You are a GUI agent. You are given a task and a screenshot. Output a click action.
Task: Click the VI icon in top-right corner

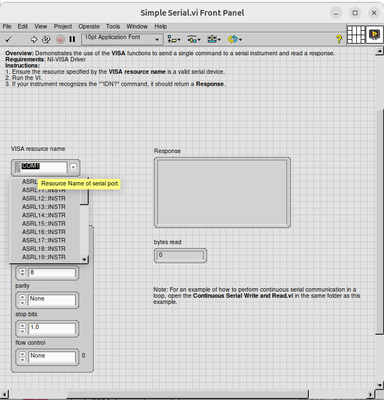[375, 34]
